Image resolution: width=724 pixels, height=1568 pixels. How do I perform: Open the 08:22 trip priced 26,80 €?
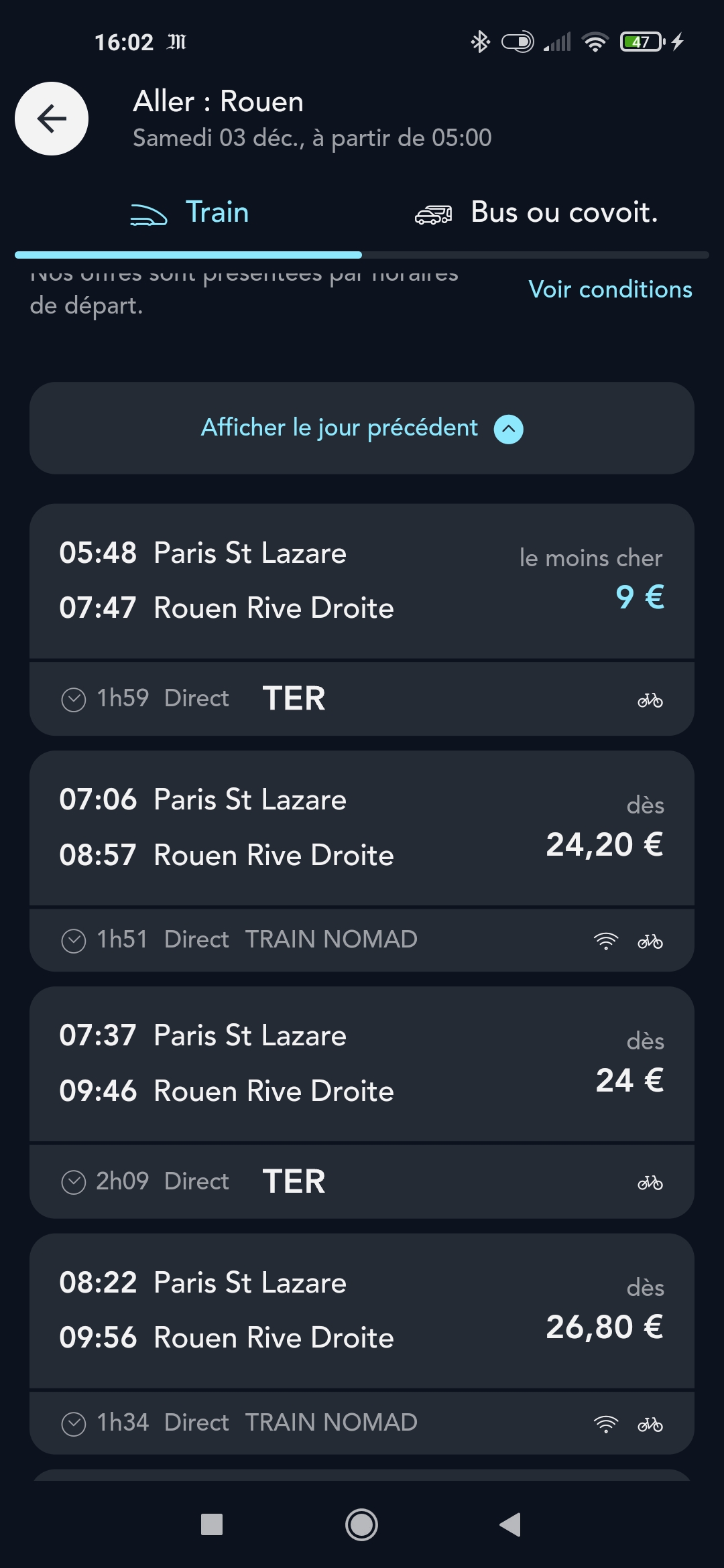pos(362,1311)
